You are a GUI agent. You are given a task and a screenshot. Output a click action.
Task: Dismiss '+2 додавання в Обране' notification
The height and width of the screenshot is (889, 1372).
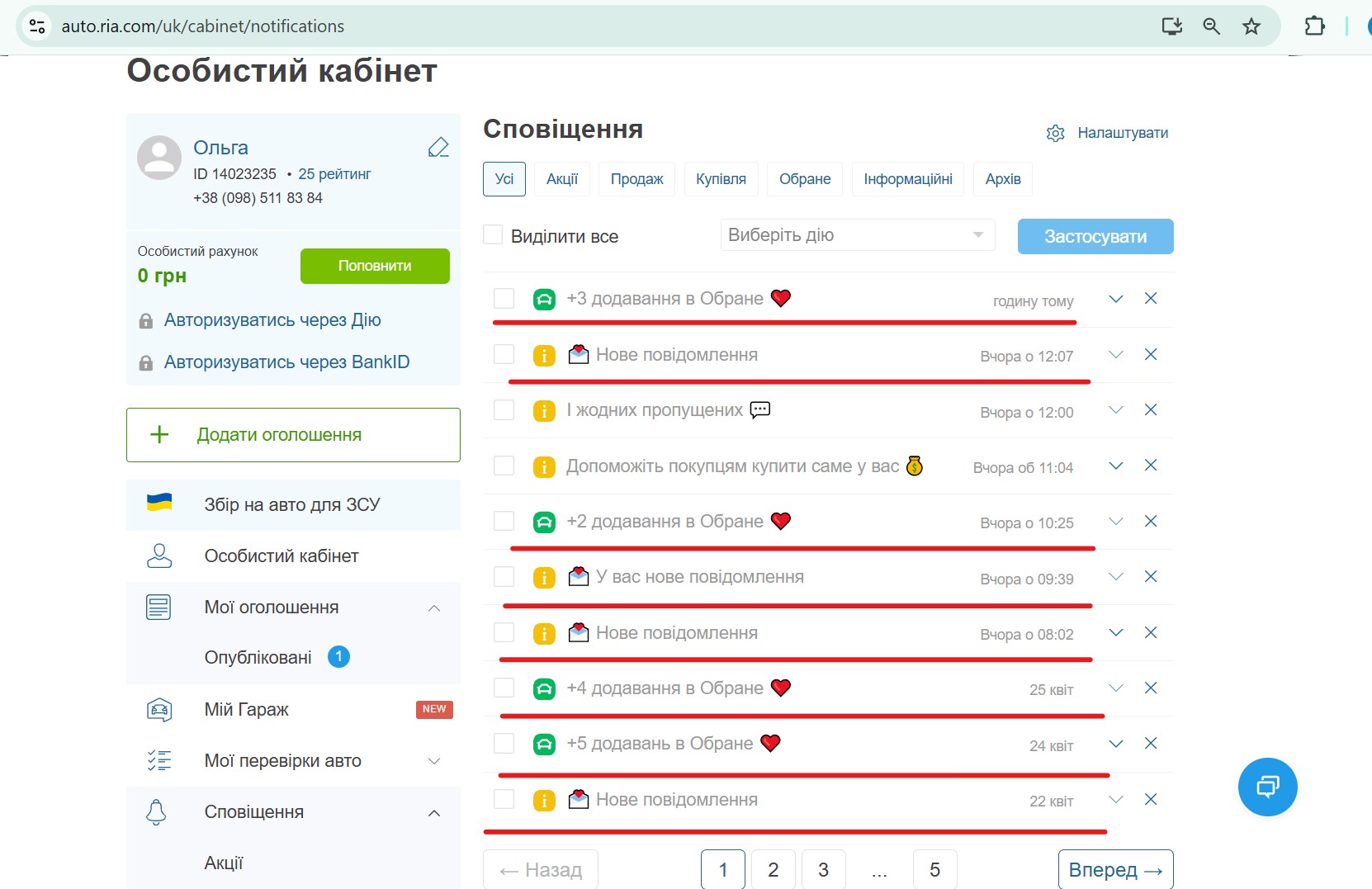coord(1151,521)
